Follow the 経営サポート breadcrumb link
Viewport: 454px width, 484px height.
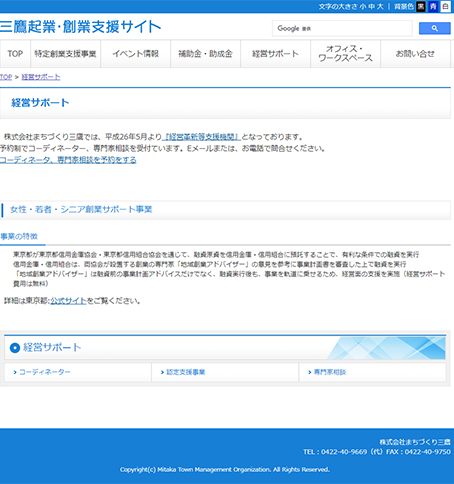tap(41, 77)
